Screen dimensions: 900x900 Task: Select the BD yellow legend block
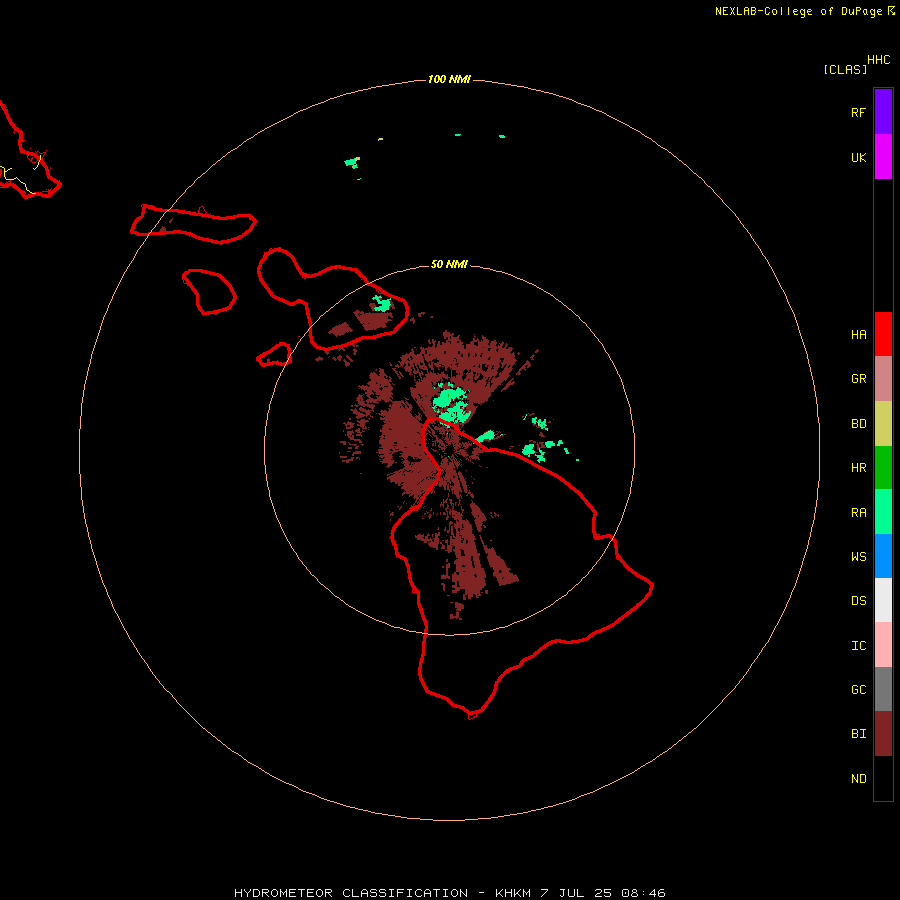pyautogui.click(x=883, y=423)
